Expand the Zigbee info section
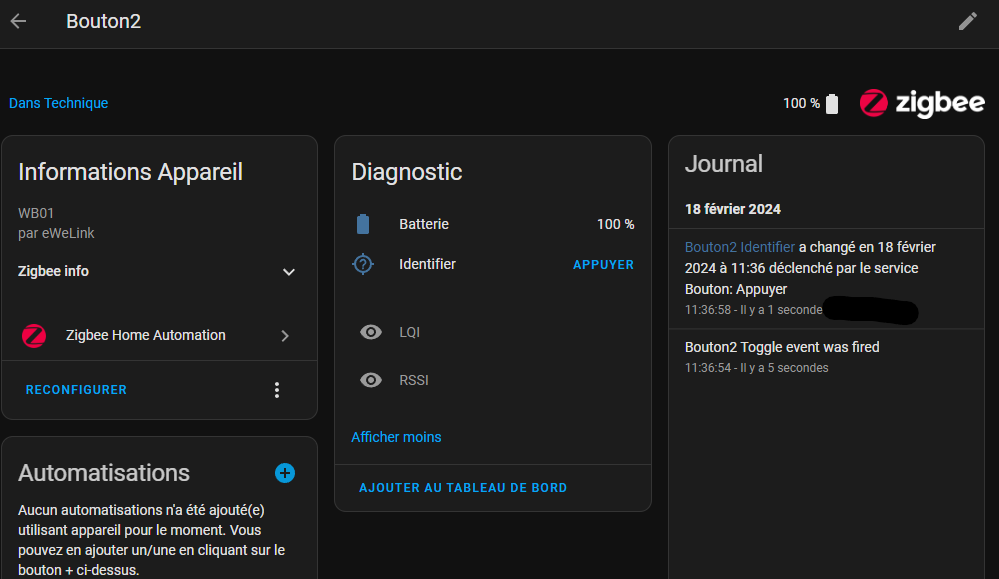Viewport: 999px width, 579px height. (x=288, y=272)
